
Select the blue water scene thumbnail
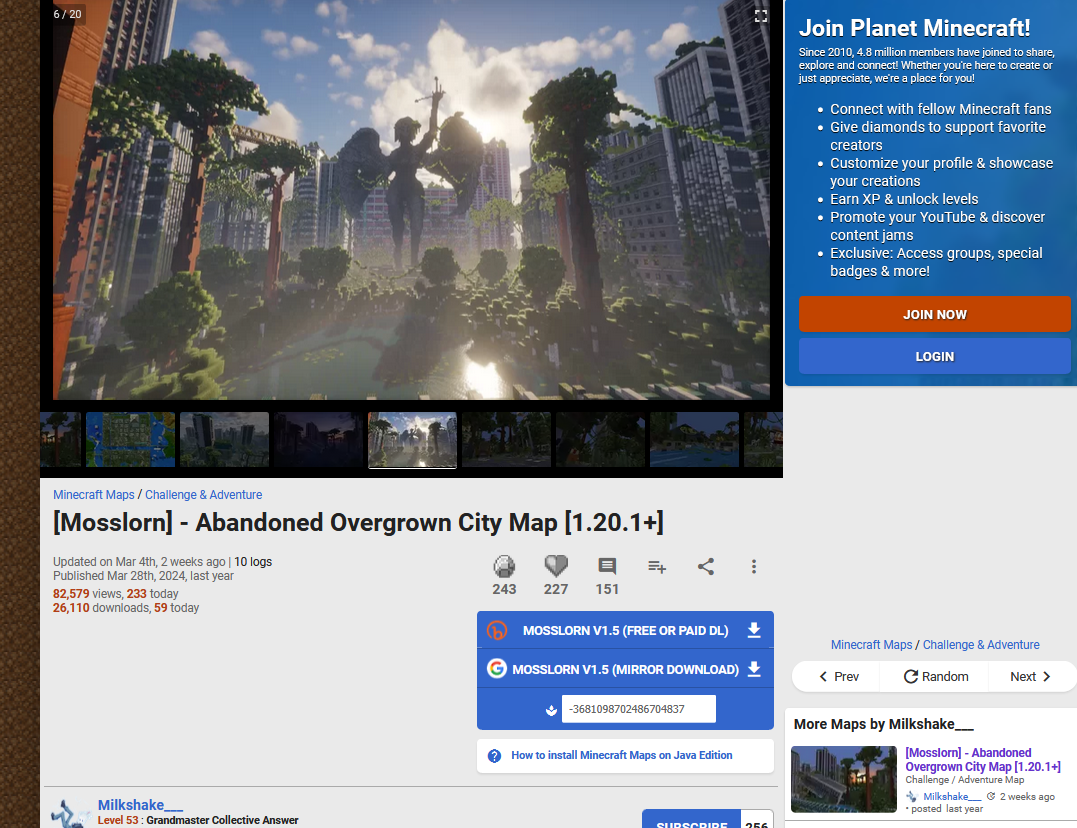pos(694,440)
